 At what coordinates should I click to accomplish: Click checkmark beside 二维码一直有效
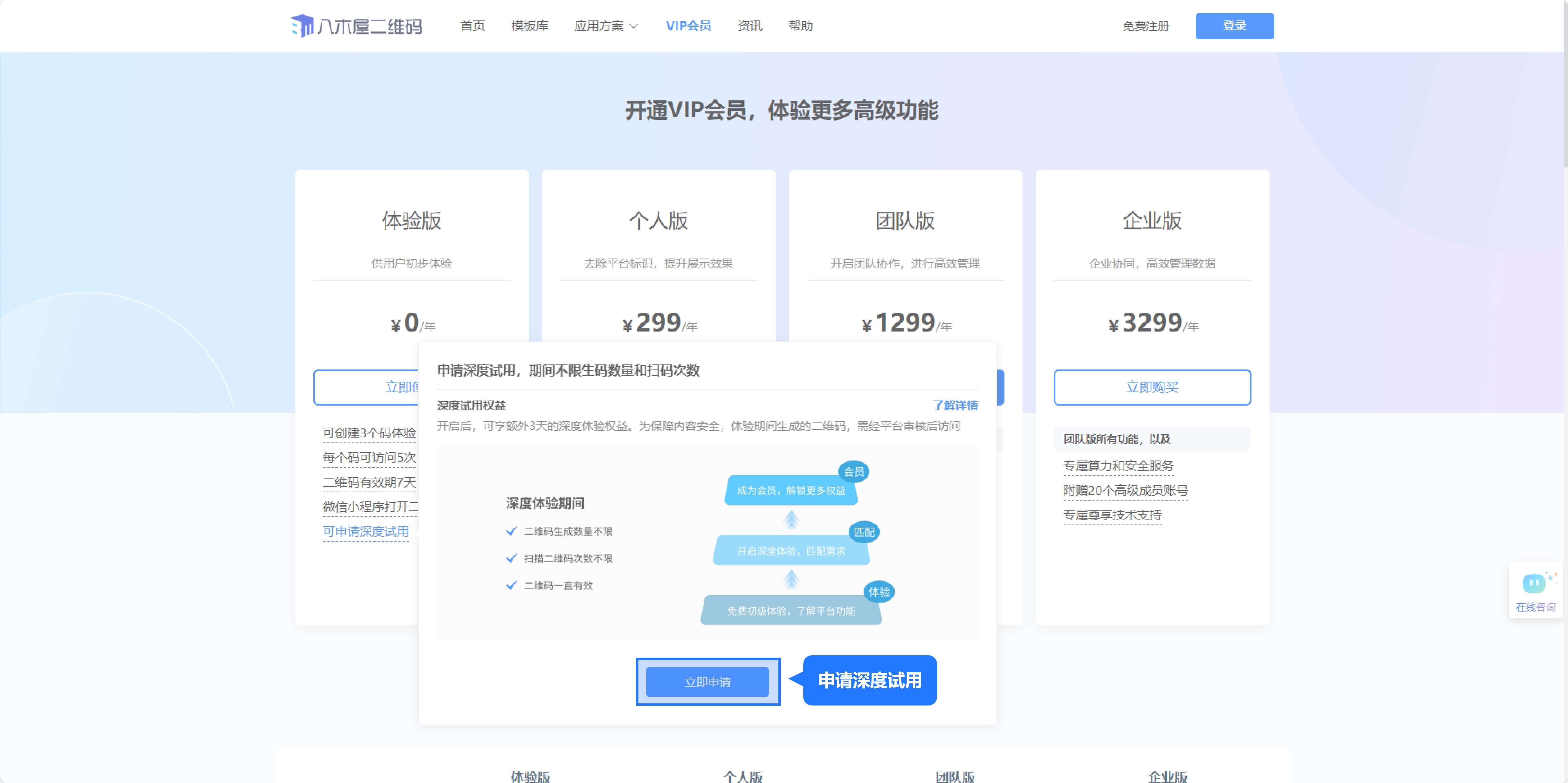coord(511,585)
